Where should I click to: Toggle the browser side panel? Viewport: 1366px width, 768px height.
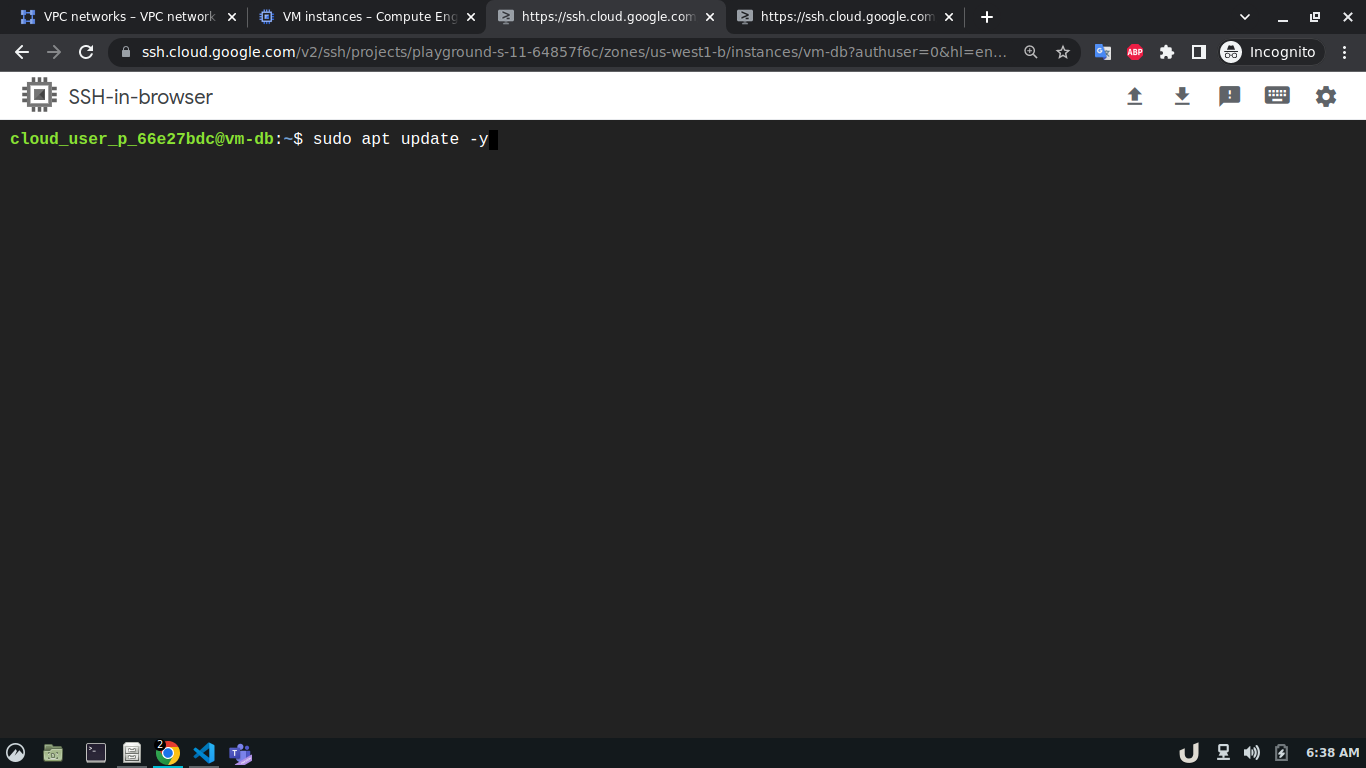tap(1199, 52)
